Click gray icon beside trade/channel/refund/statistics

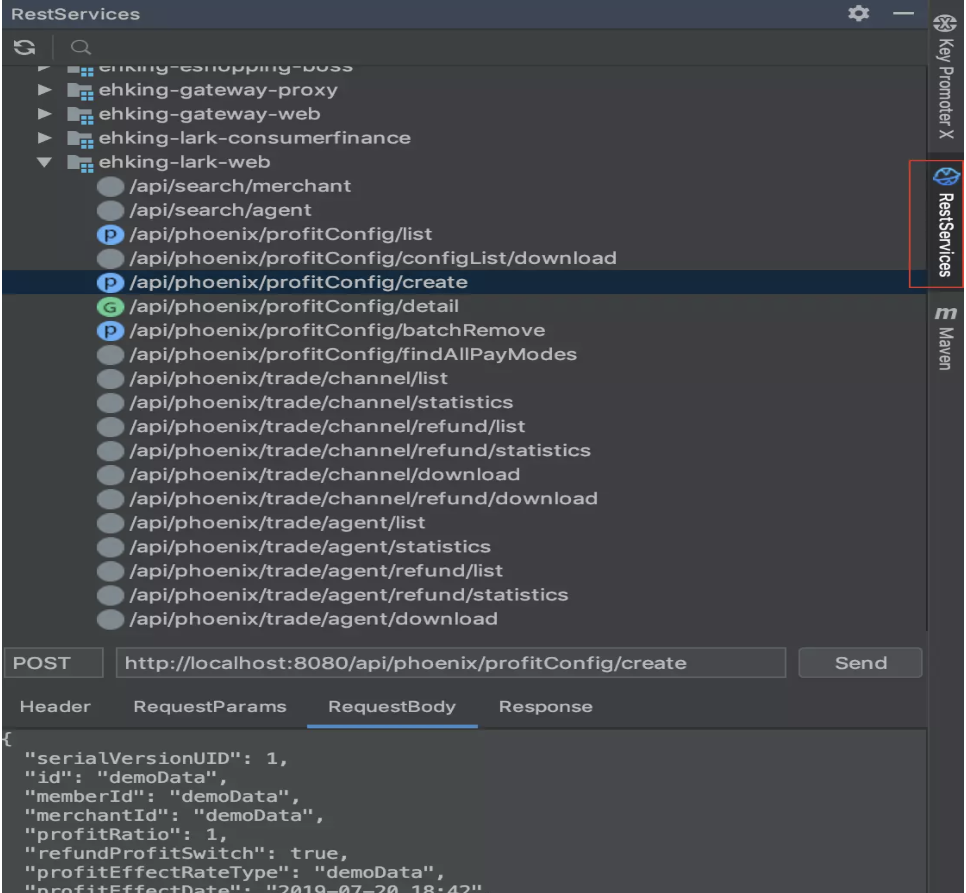click(x=110, y=451)
